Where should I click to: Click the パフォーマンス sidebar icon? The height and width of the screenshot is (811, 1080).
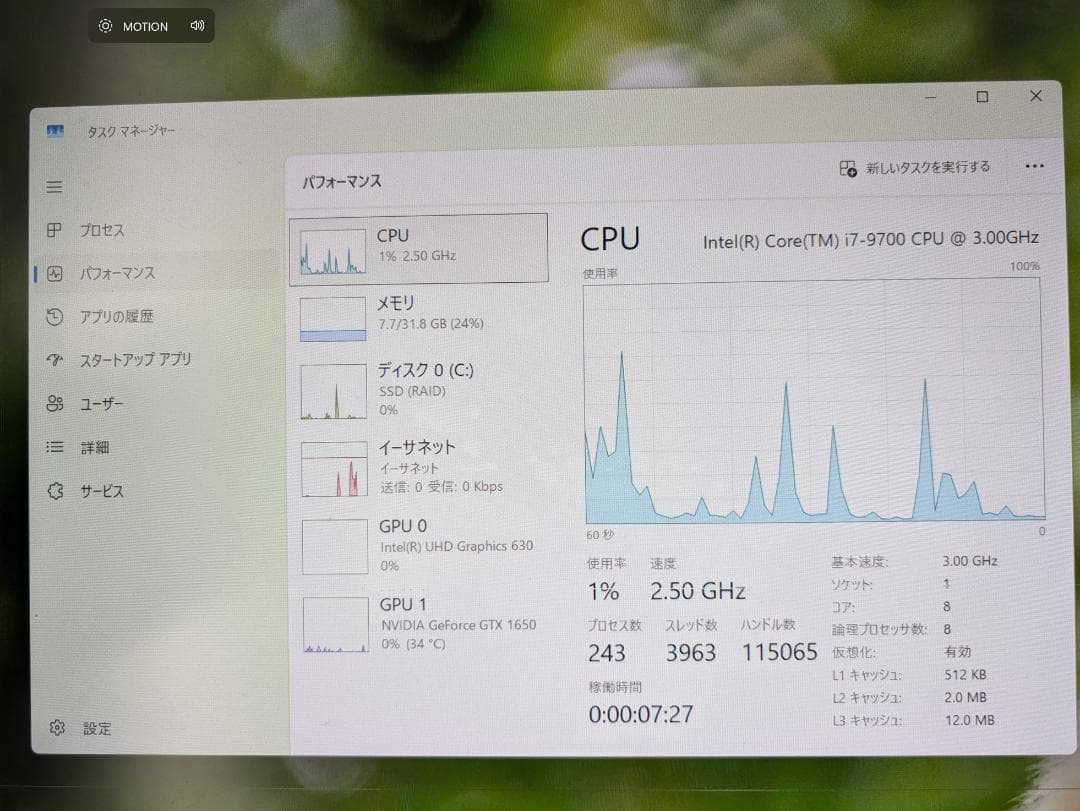coord(55,274)
